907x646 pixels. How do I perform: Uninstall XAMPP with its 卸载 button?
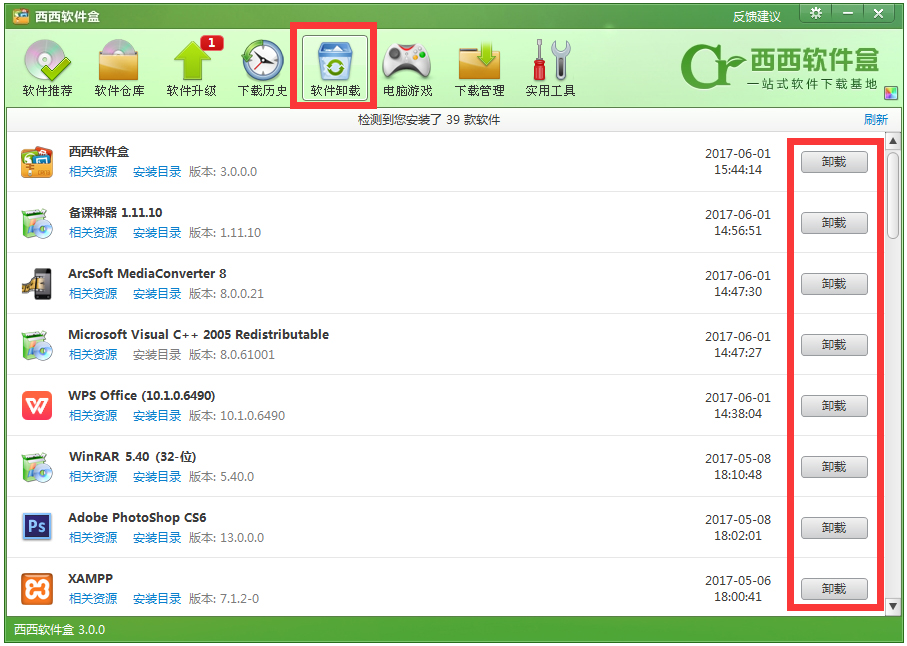[x=833, y=589]
